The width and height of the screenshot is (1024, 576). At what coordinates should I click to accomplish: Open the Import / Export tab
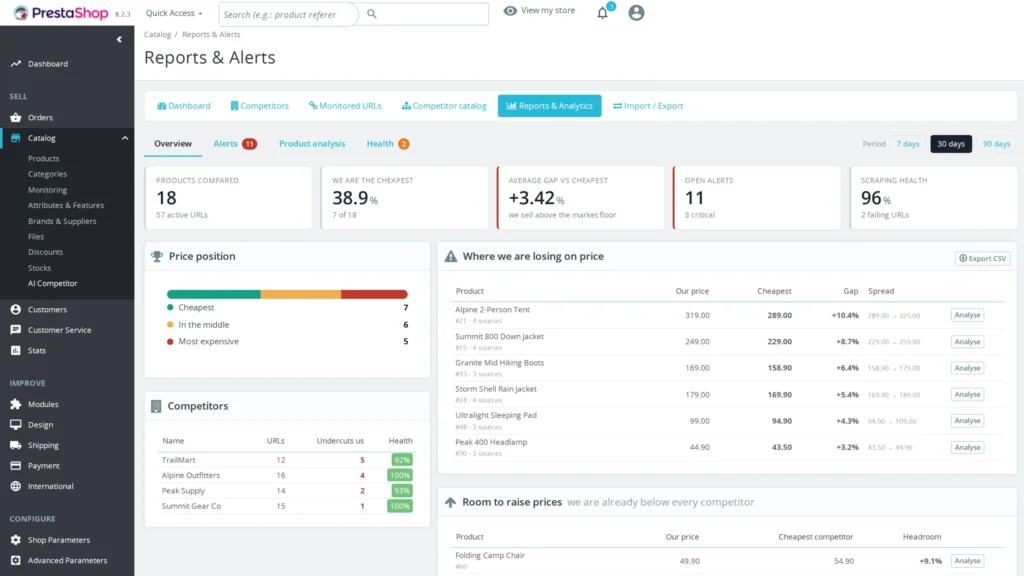coord(648,106)
